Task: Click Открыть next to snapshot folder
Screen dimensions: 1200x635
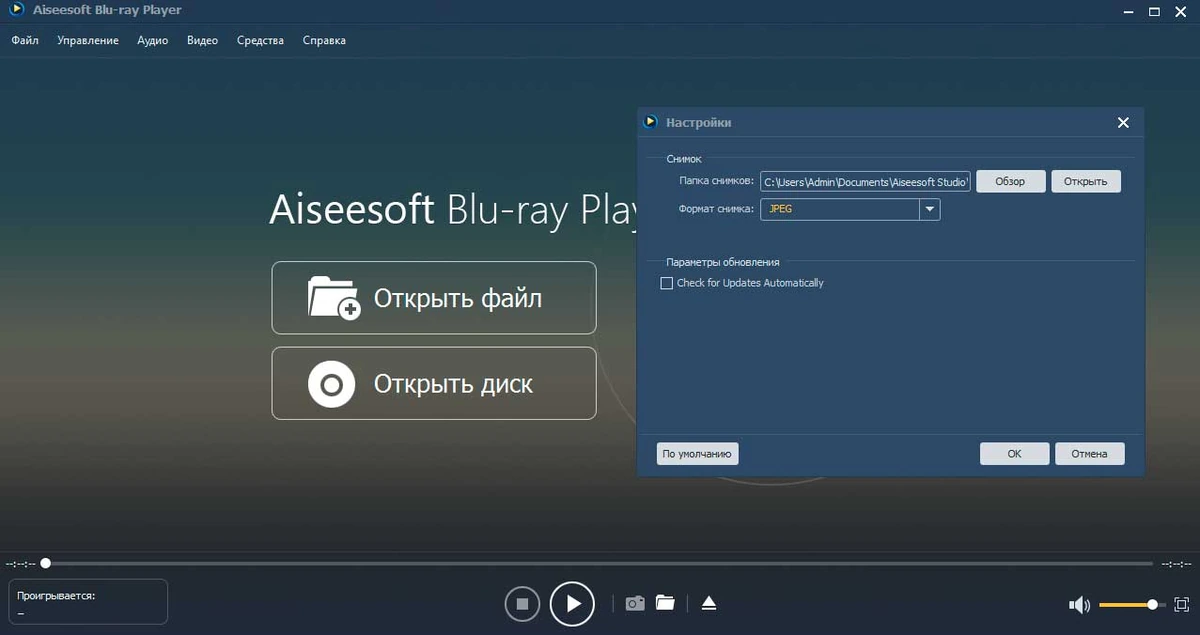Action: [1085, 181]
